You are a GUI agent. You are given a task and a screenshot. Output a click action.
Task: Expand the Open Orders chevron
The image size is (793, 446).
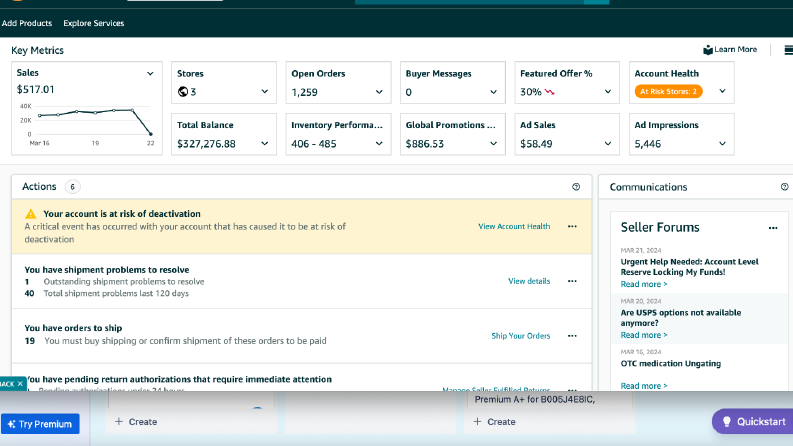tap(379, 92)
